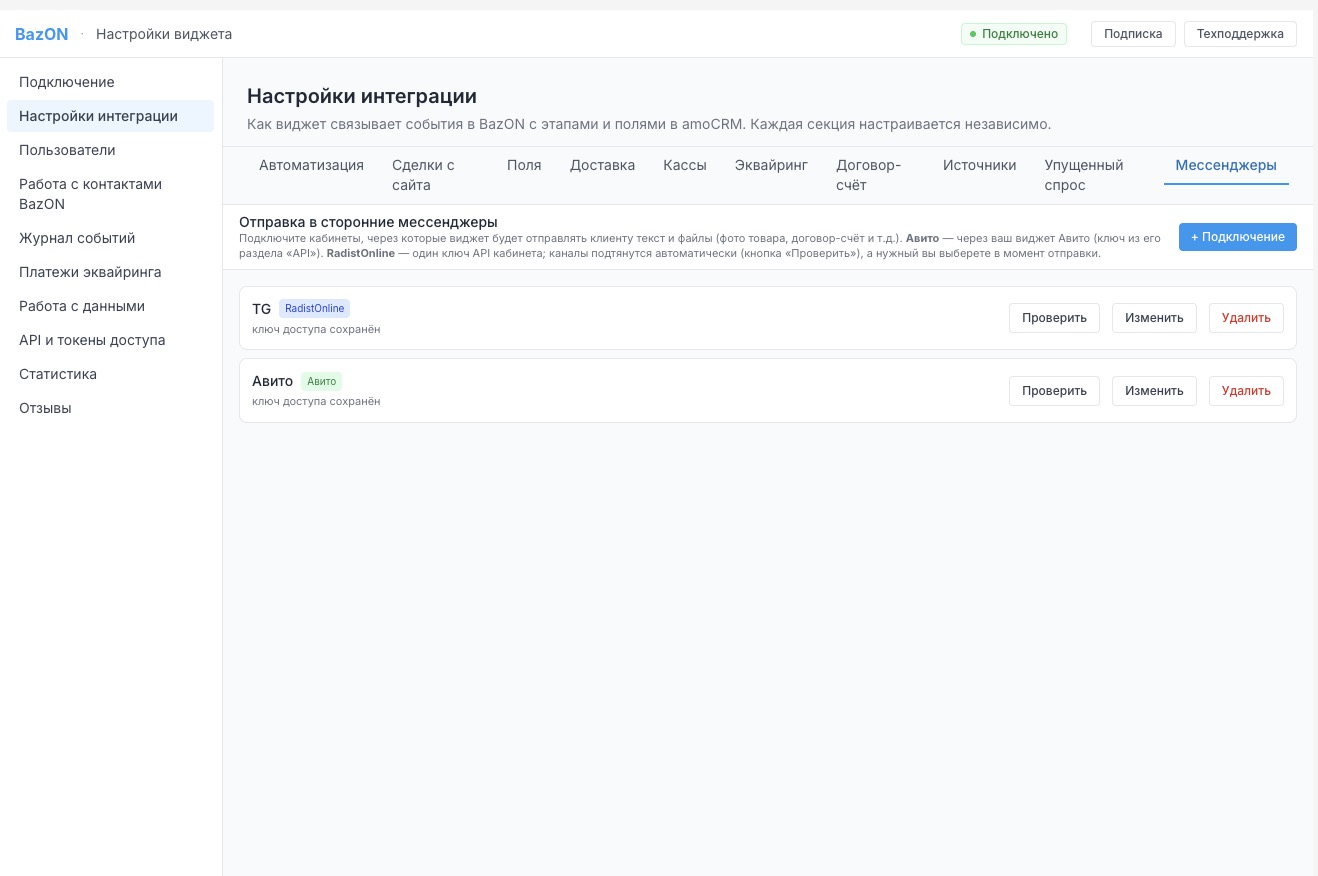Click the RadistOnline badge on TG row
Image resolution: width=1318 pixels, height=876 pixels.
coord(315,308)
